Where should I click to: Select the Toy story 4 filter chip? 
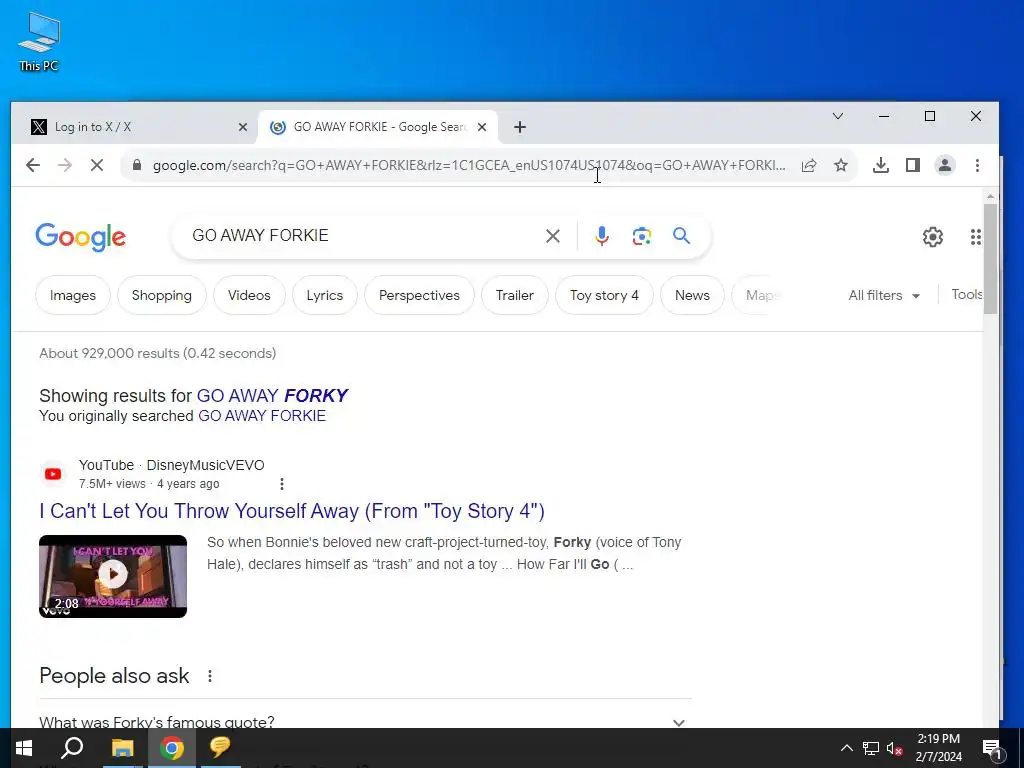click(604, 295)
